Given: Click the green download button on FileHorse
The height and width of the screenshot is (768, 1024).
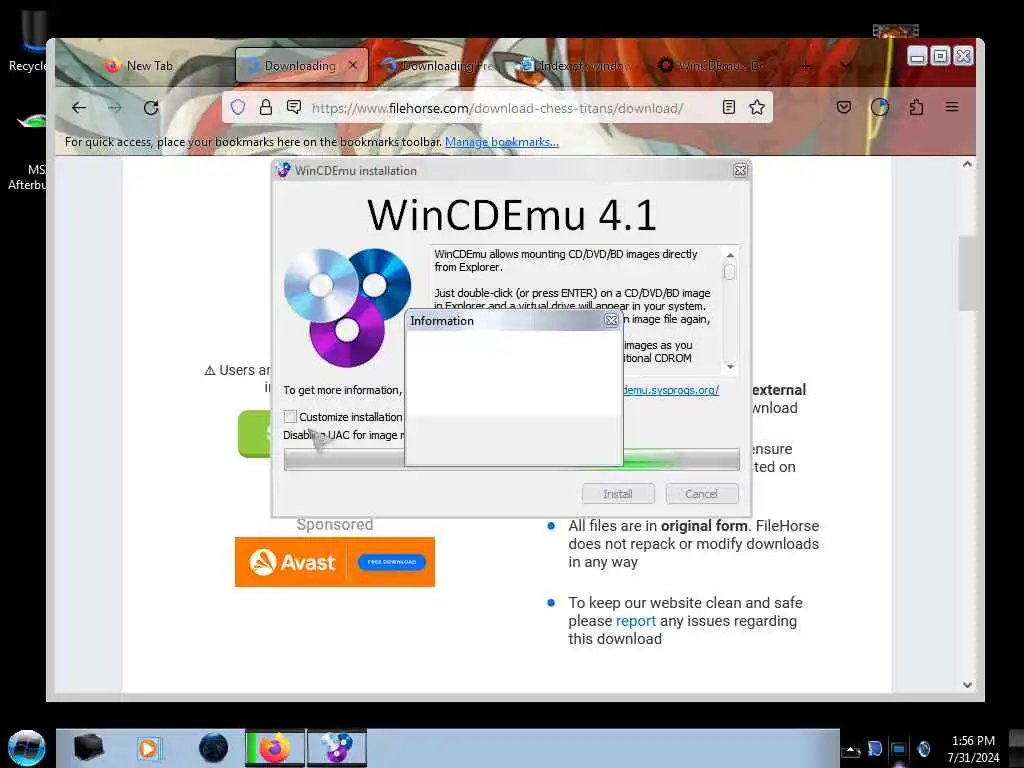Looking at the screenshot, I should click(x=255, y=434).
